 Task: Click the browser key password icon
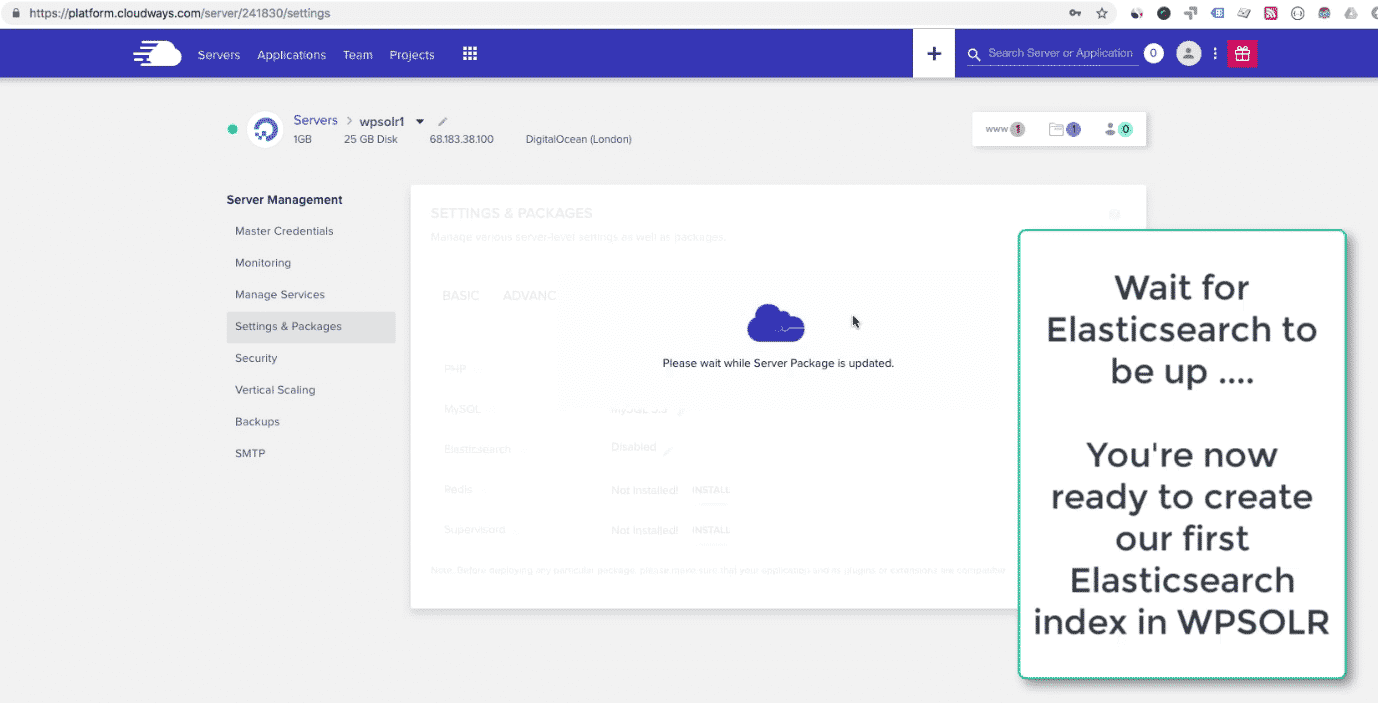click(x=1075, y=14)
